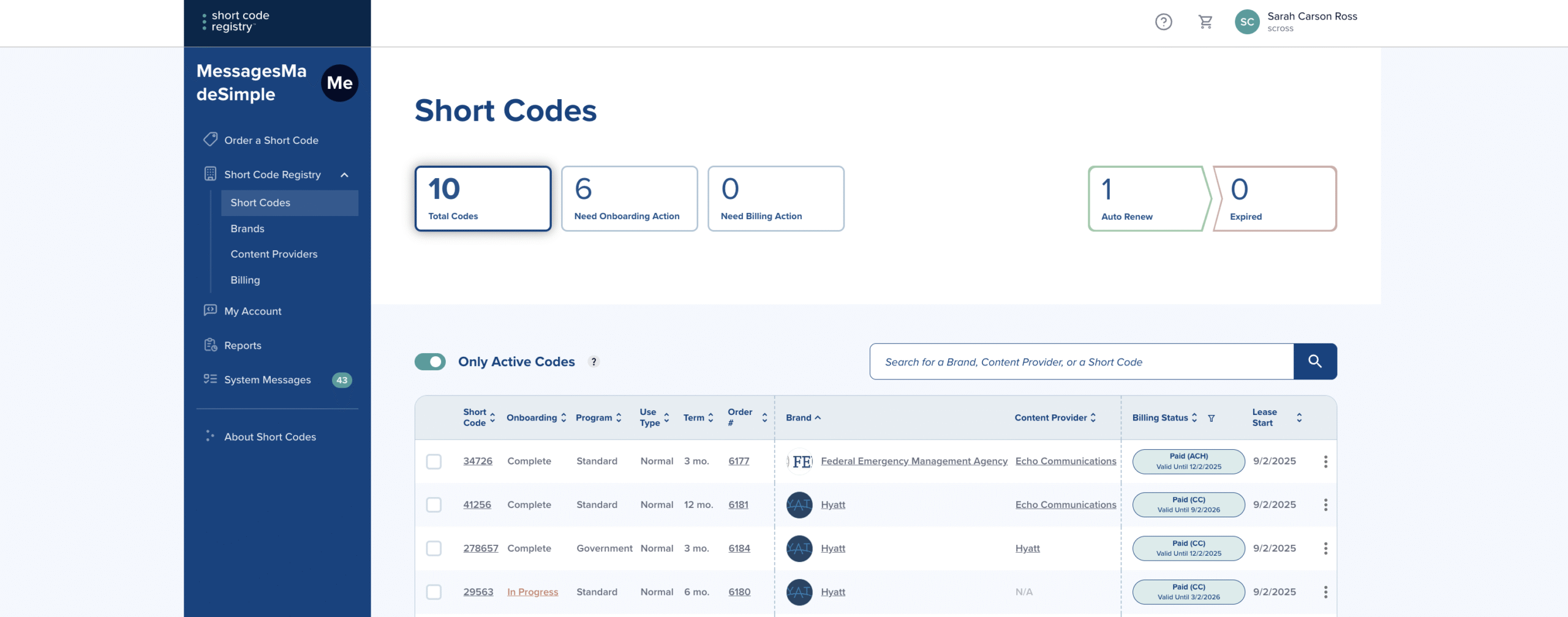The height and width of the screenshot is (617, 1568).
Task: Open the Billing Status filter icon
Action: pyautogui.click(x=1211, y=418)
